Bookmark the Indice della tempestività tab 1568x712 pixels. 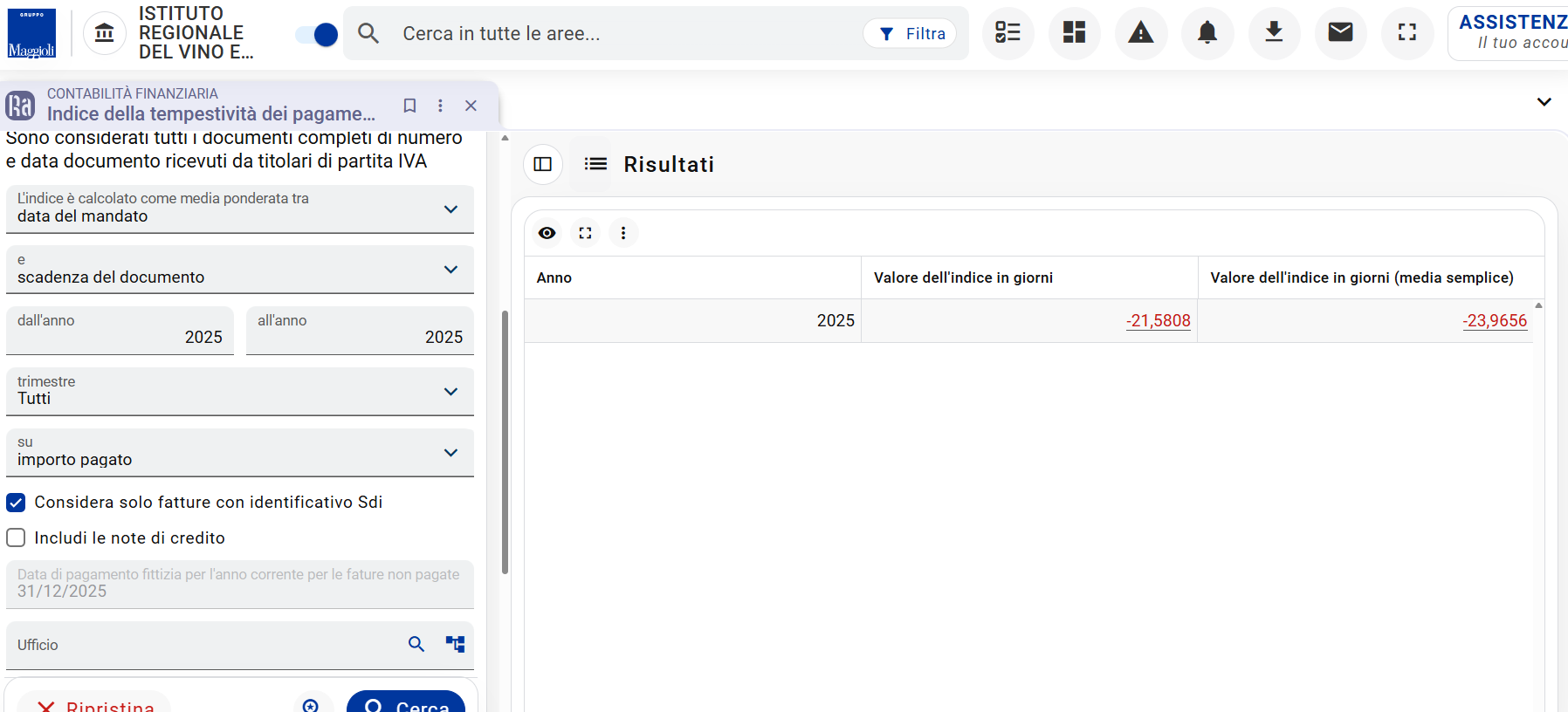409,106
